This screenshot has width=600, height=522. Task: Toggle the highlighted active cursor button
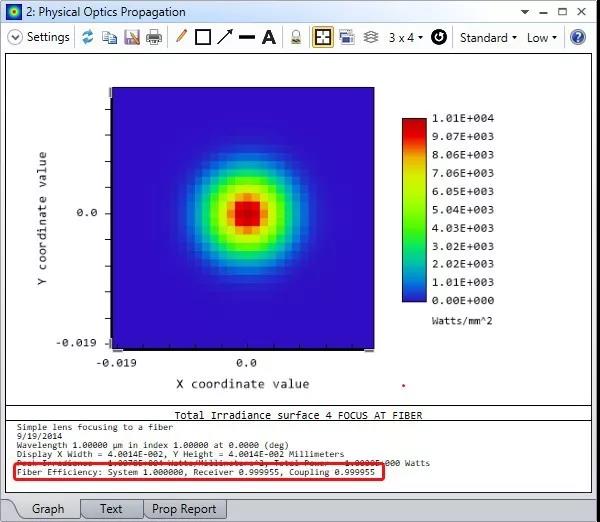(x=323, y=37)
